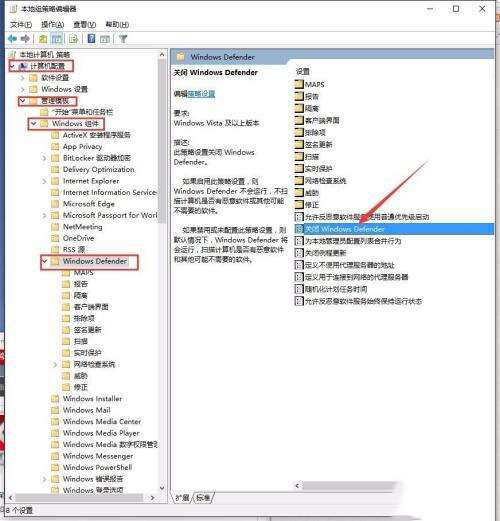
Task: Select OneDrive in the tree
Action: (78, 238)
